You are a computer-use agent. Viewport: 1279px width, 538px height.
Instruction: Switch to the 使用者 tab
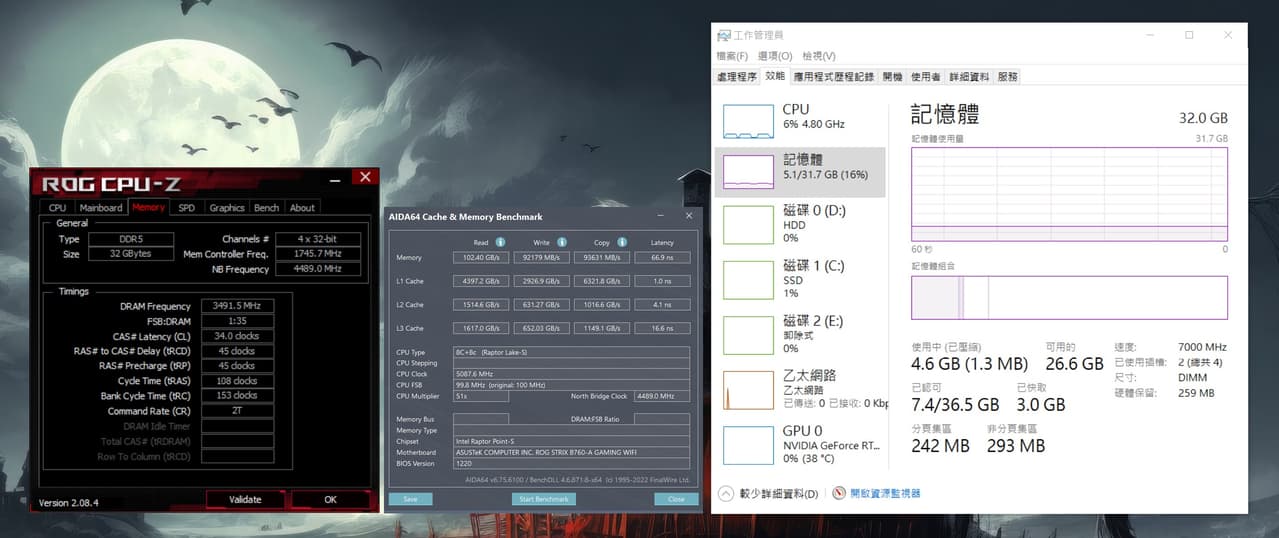tap(925, 77)
